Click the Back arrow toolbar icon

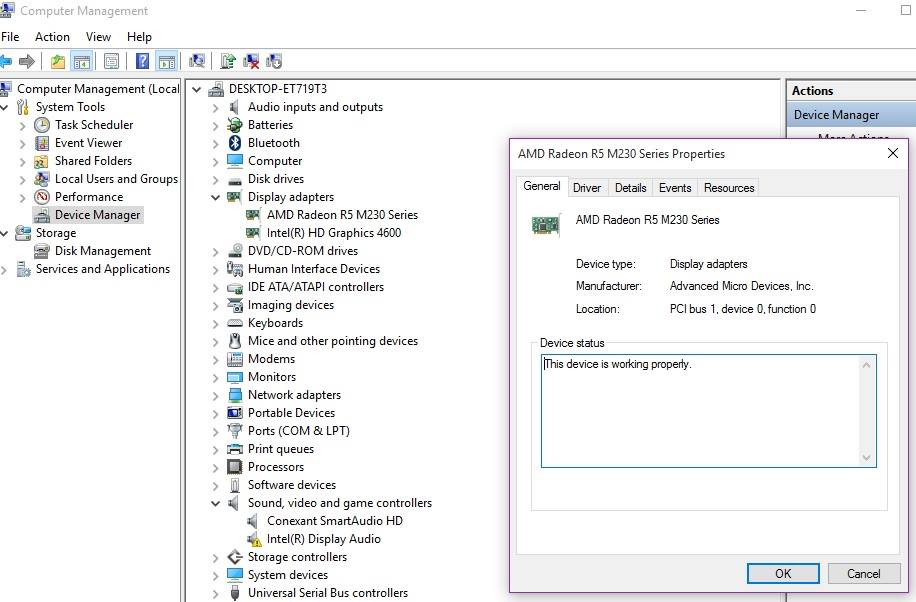point(6,61)
